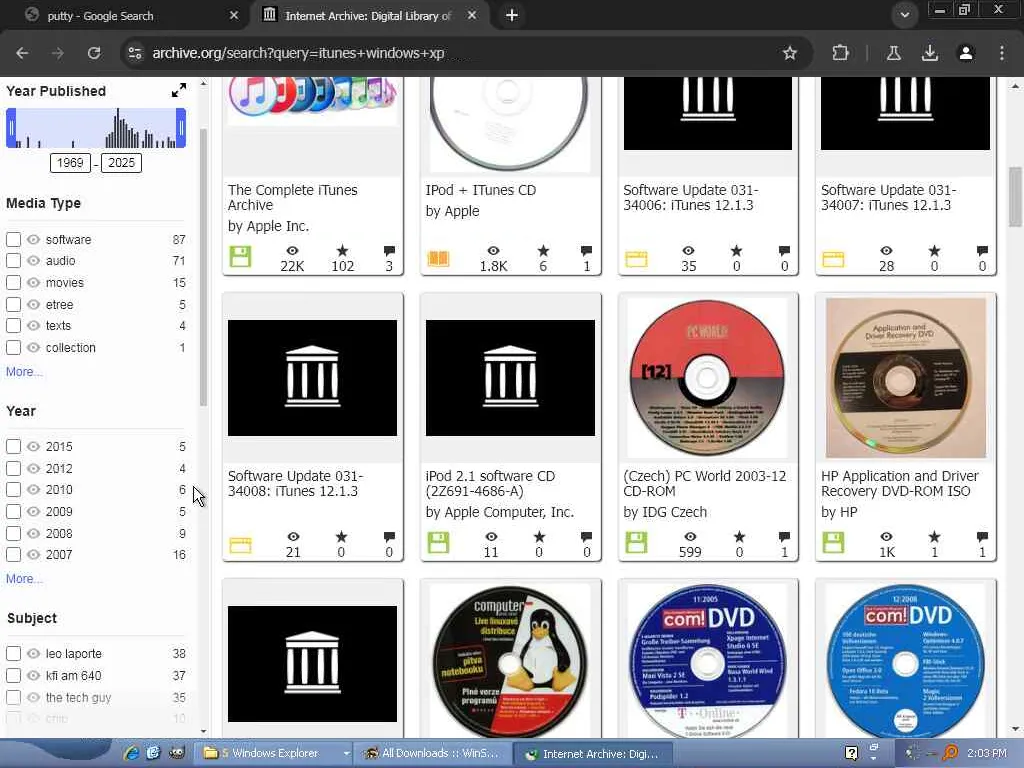Open iPod 2.1 software CD item
This screenshot has height=768, width=1024.
click(490, 483)
